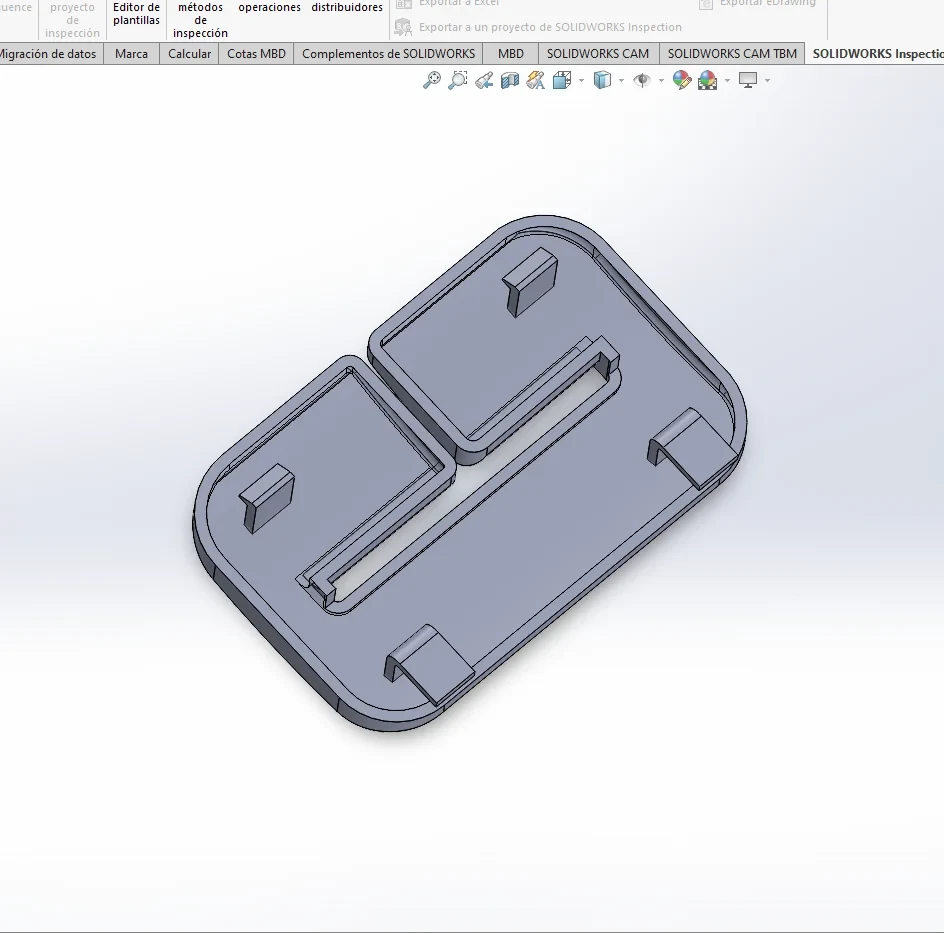Click the Exportar a Excel icon
The width and height of the screenshot is (944, 933).
point(403,4)
